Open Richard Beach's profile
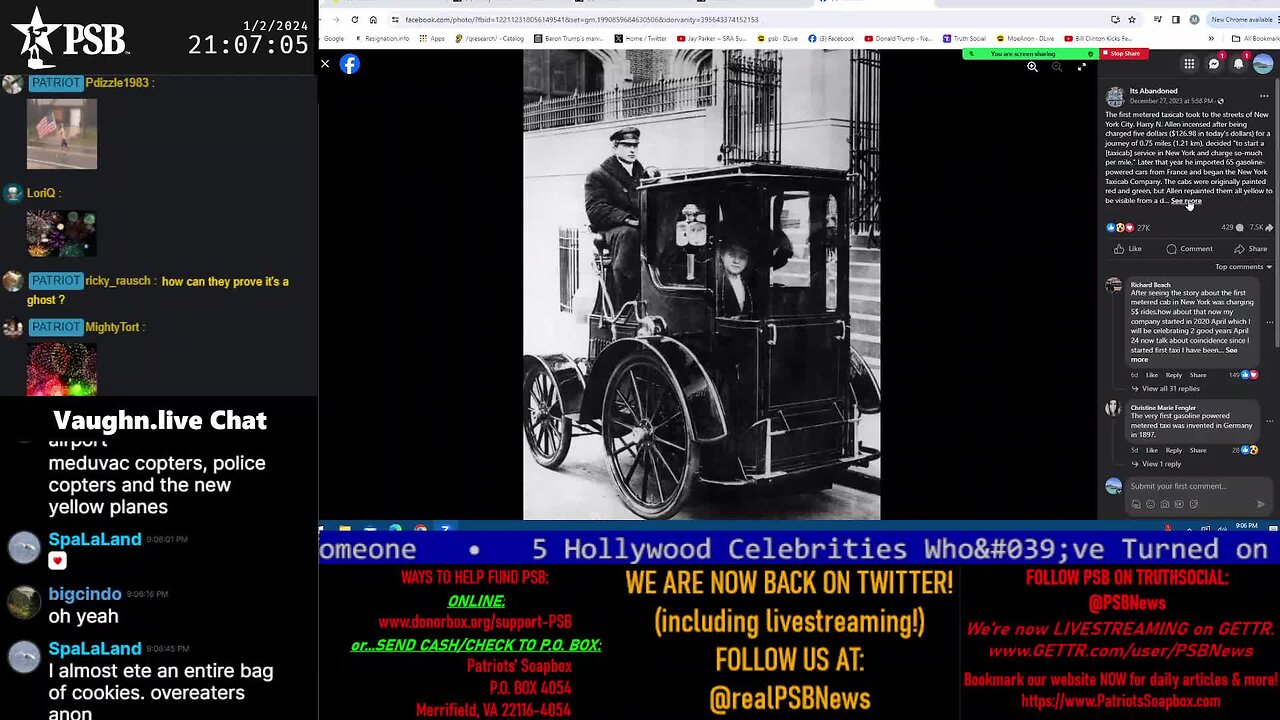This screenshot has height=720, width=1280. click(1151, 285)
